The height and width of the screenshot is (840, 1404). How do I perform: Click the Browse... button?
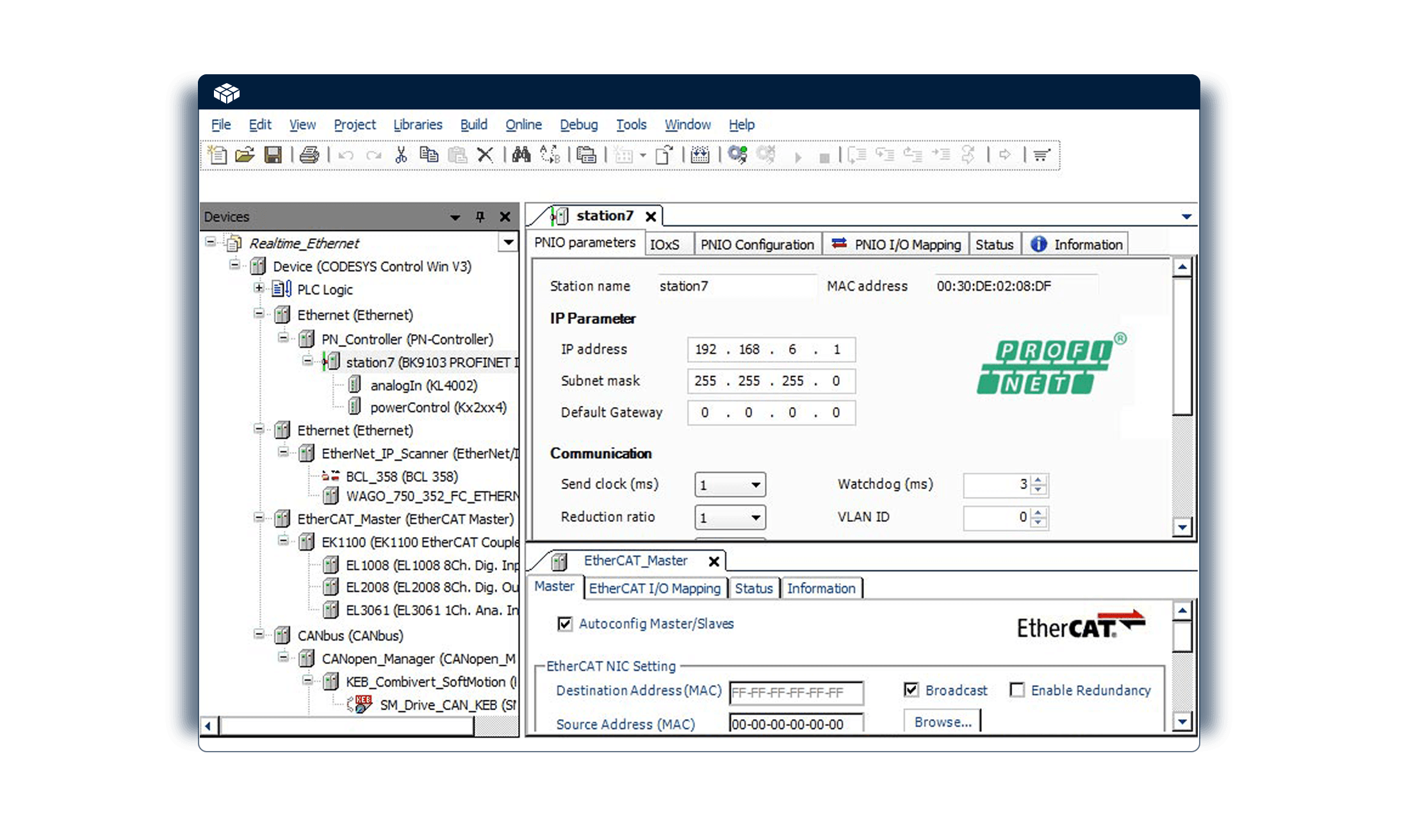(x=942, y=722)
